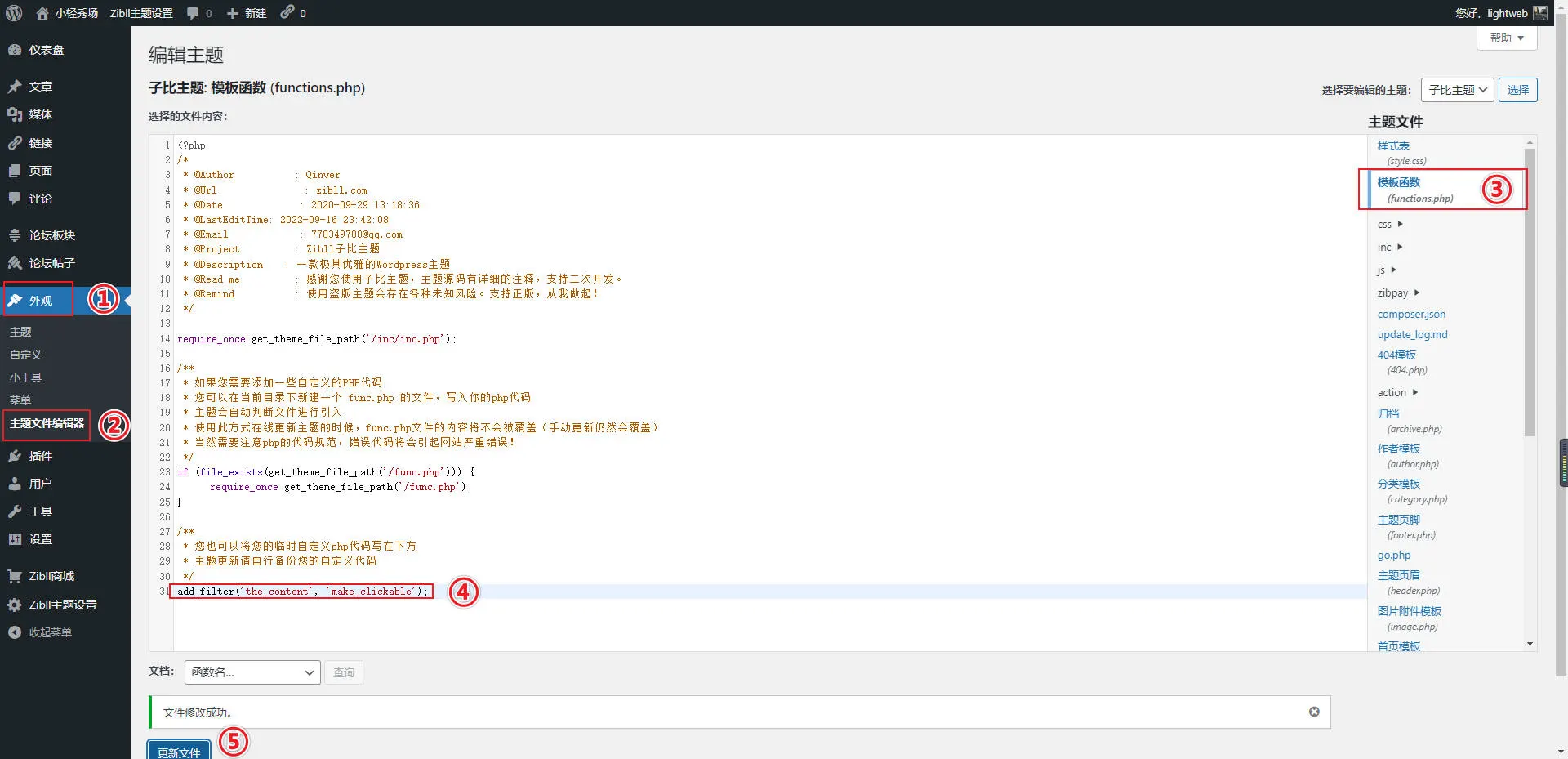Click the 用户 users icon

click(15, 484)
